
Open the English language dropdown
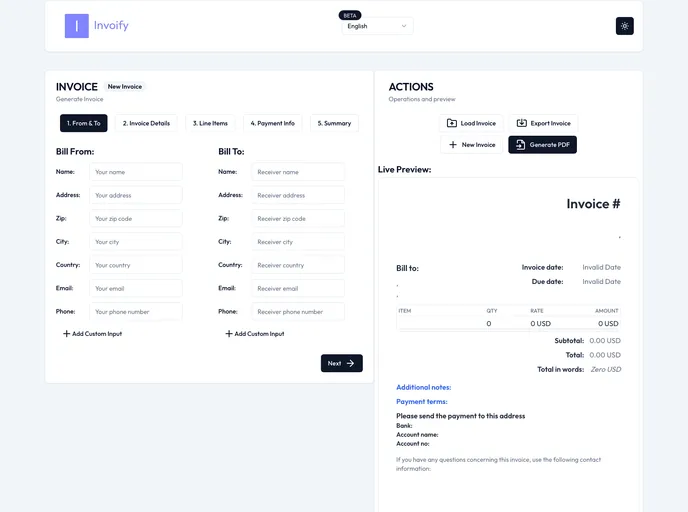tap(376, 26)
